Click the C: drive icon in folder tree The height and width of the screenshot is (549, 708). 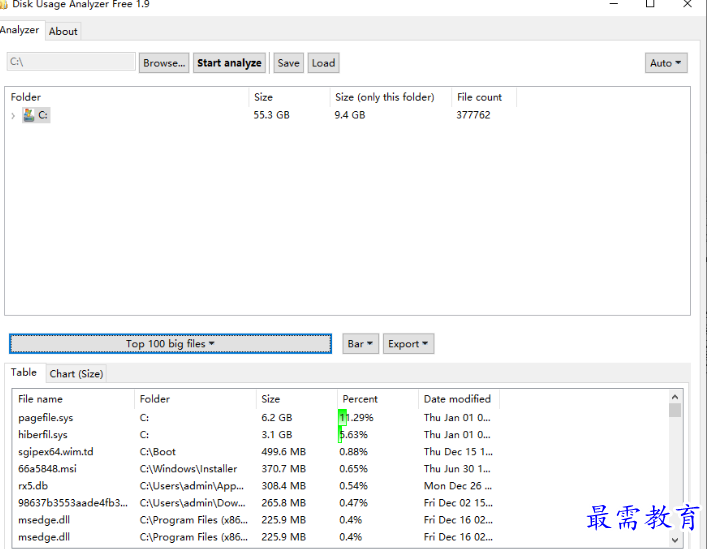coord(29,115)
